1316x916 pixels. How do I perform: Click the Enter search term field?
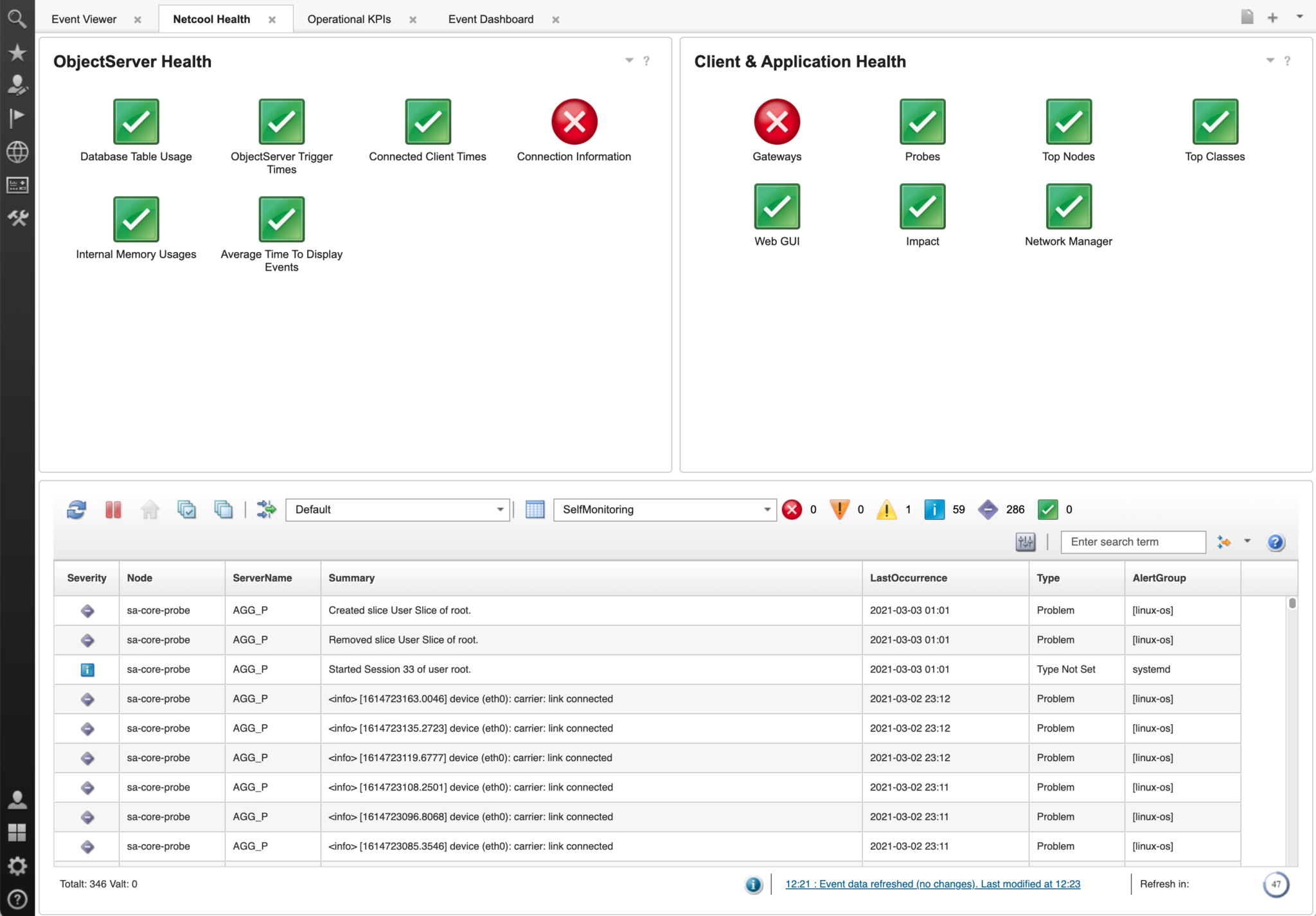click(1133, 541)
